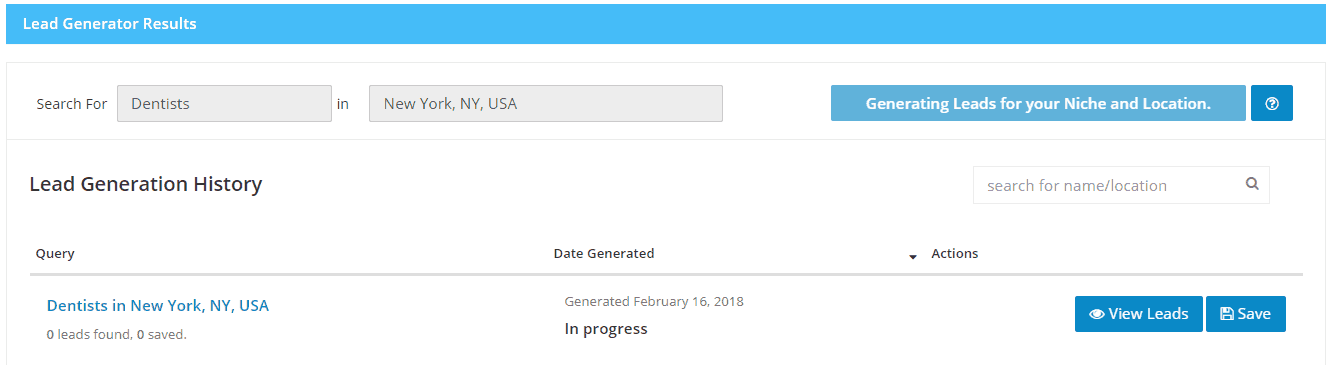Focus the Dentists niche search field
1330x365 pixels.
click(x=224, y=103)
